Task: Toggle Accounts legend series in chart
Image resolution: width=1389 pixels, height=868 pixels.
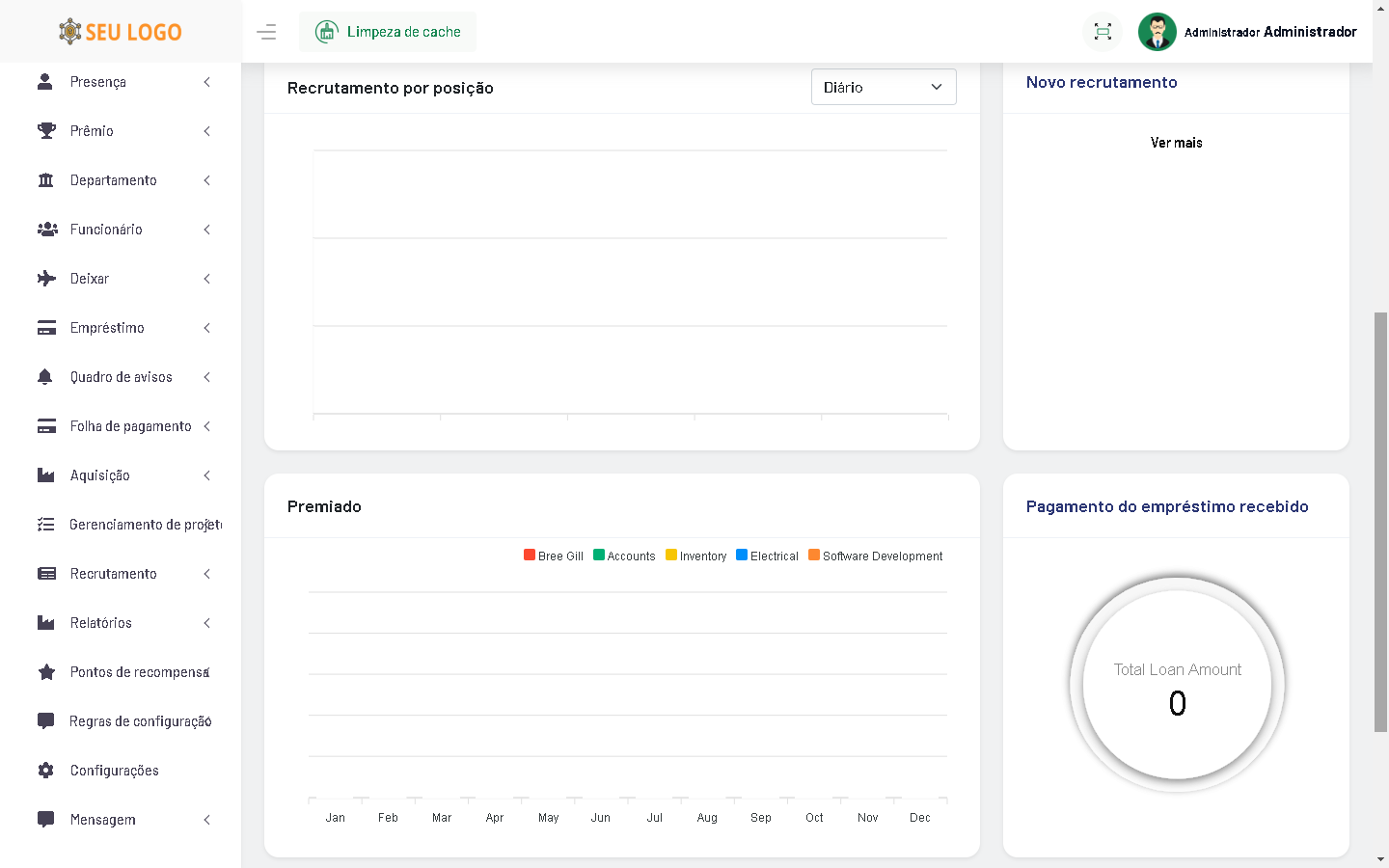Action: [x=624, y=556]
